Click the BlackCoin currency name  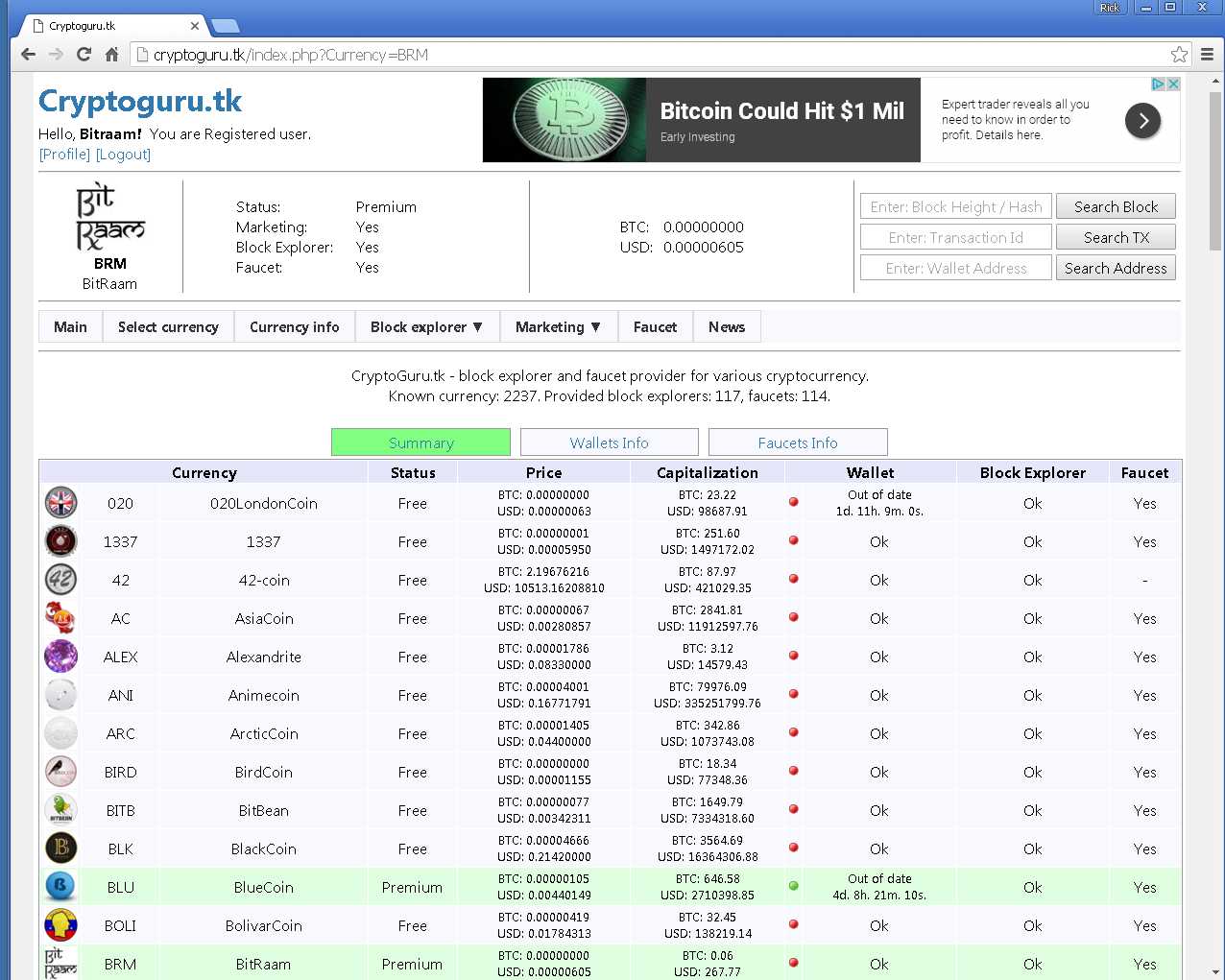pyautogui.click(x=264, y=849)
